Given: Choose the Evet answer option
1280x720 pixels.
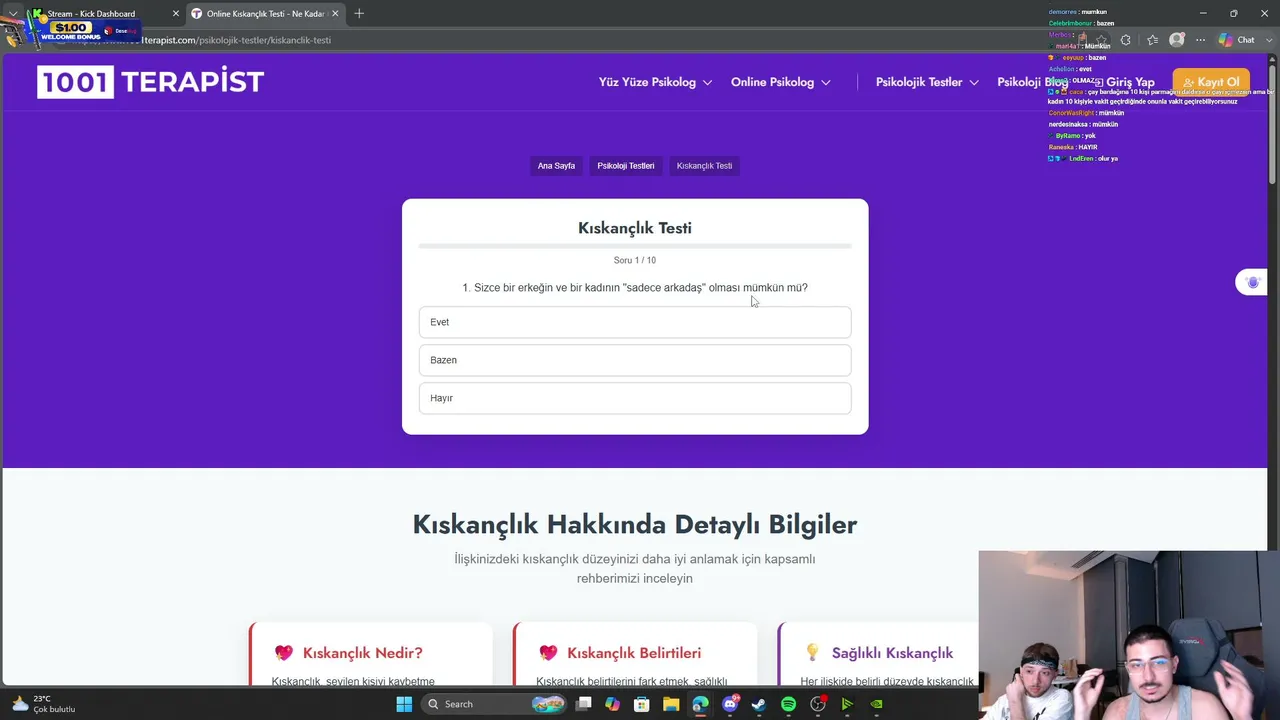Looking at the screenshot, I should coord(635,322).
